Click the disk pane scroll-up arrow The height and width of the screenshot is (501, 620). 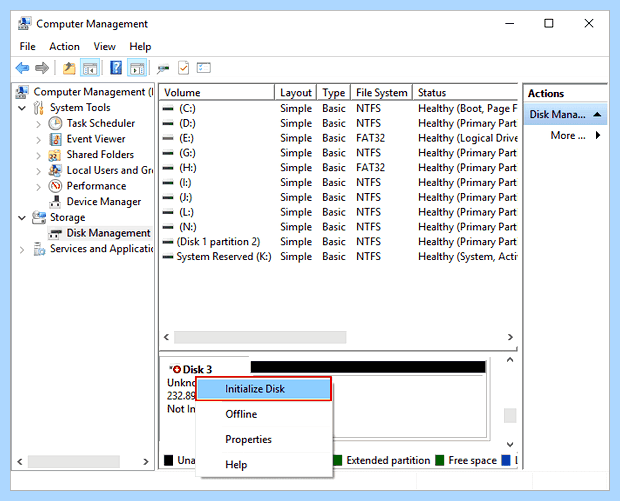point(510,360)
